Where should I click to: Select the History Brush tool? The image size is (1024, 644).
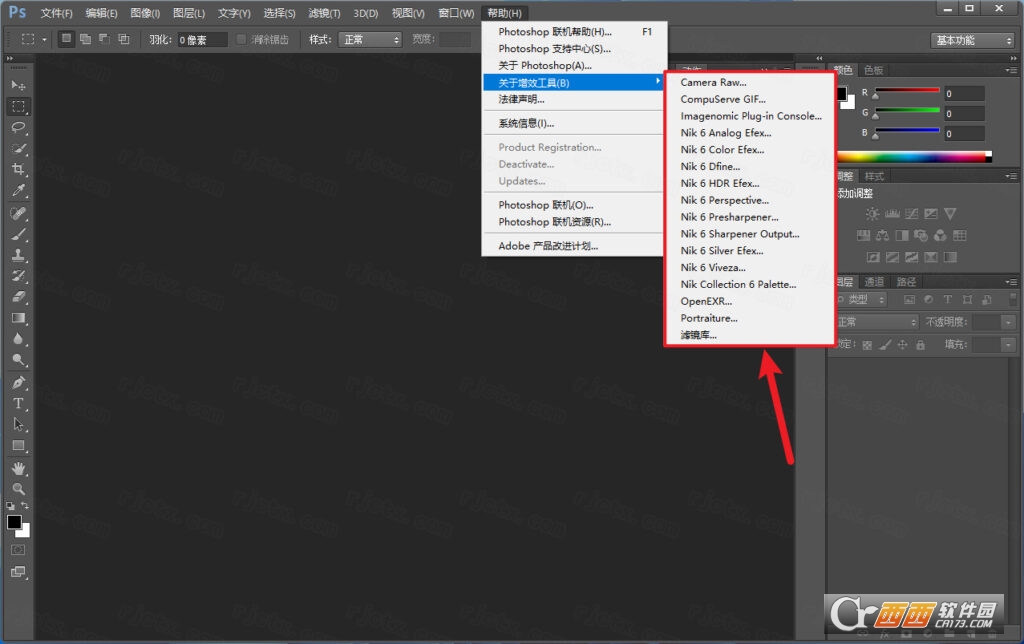pyautogui.click(x=18, y=276)
